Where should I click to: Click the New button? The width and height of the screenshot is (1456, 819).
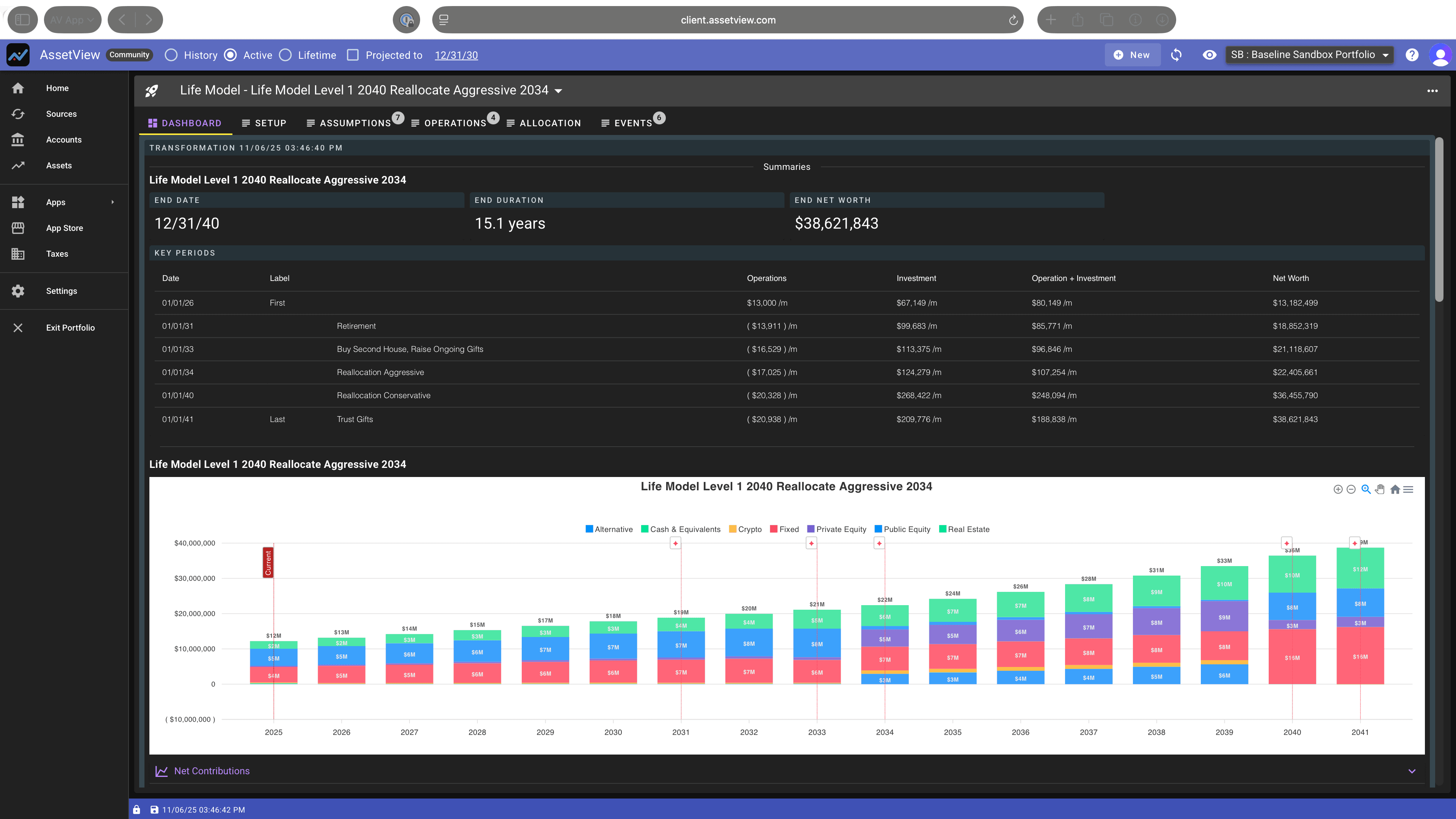[x=1132, y=54]
